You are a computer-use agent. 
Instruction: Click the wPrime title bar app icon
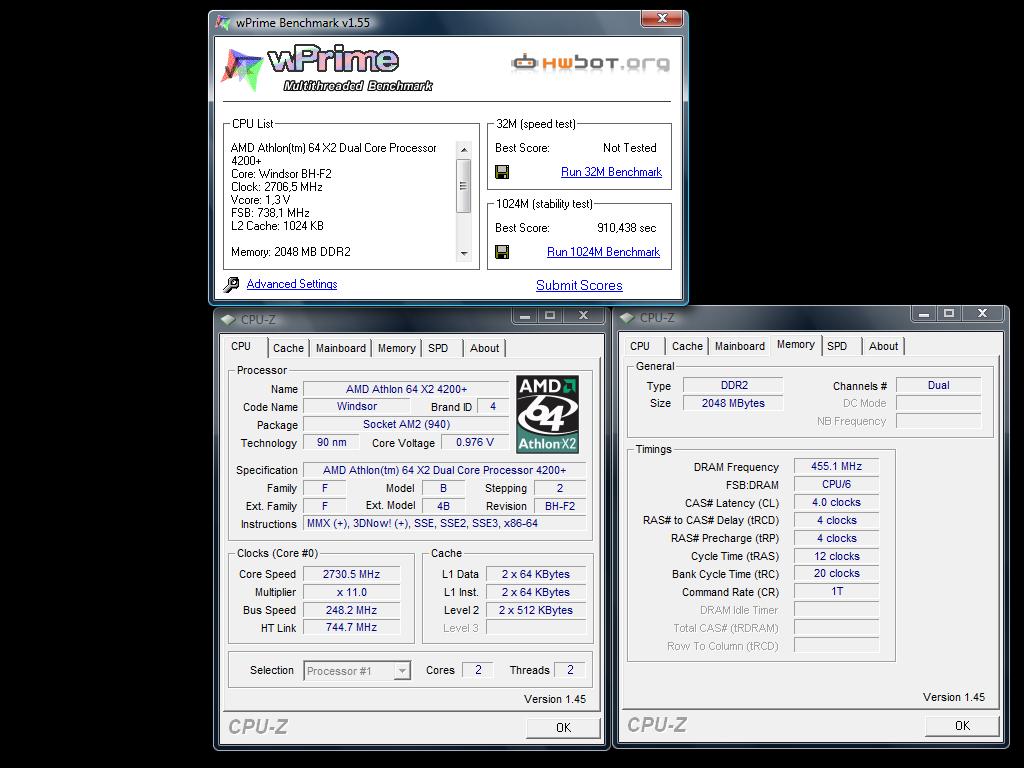tap(223, 23)
